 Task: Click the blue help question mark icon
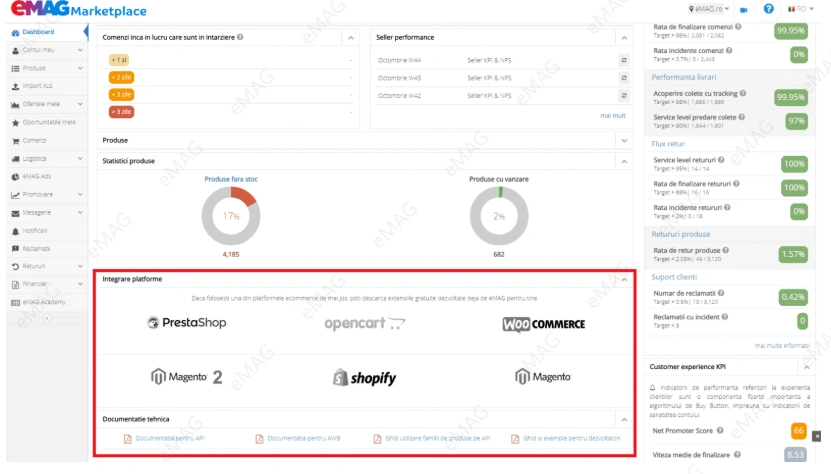point(769,9)
